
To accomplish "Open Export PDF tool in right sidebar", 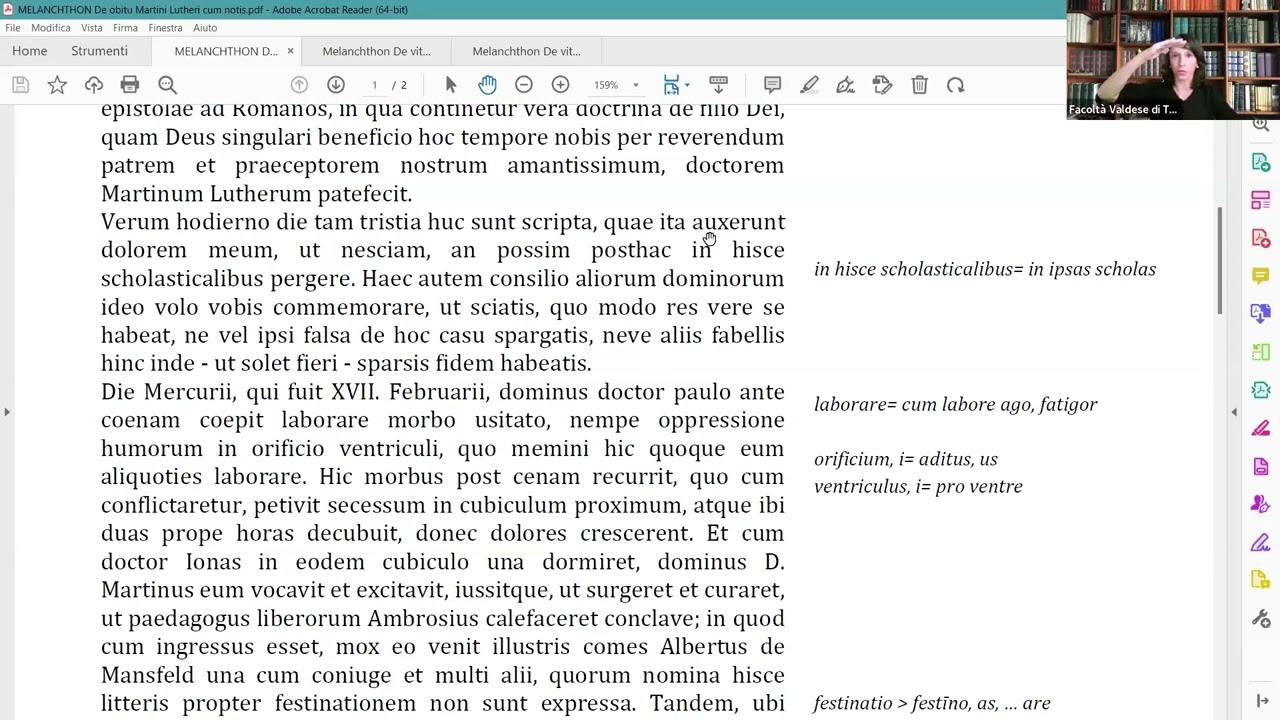I will click(1260, 162).
